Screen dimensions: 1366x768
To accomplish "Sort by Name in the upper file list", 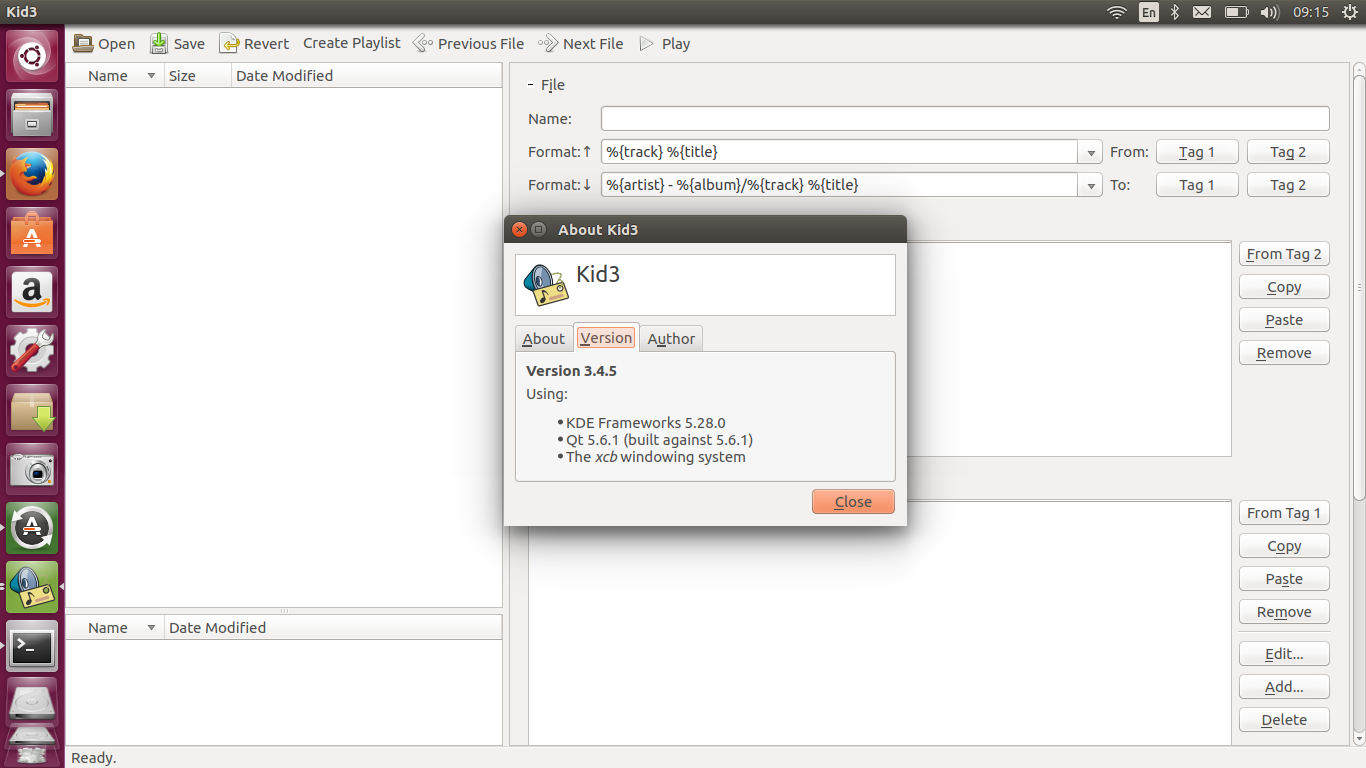I will pyautogui.click(x=115, y=76).
